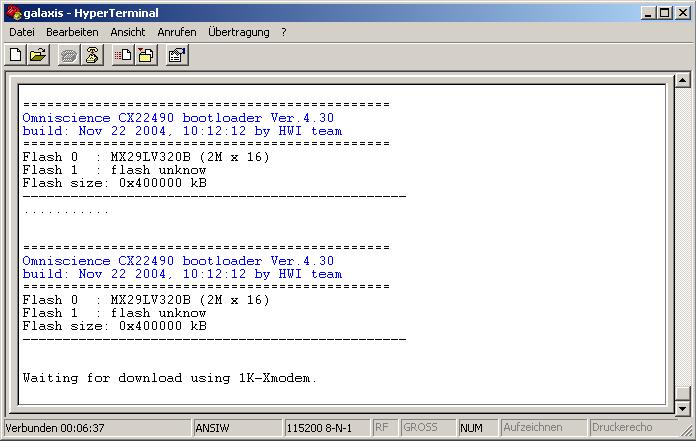Open the Bearbeiten menu
696x441 pixels.
(72, 32)
